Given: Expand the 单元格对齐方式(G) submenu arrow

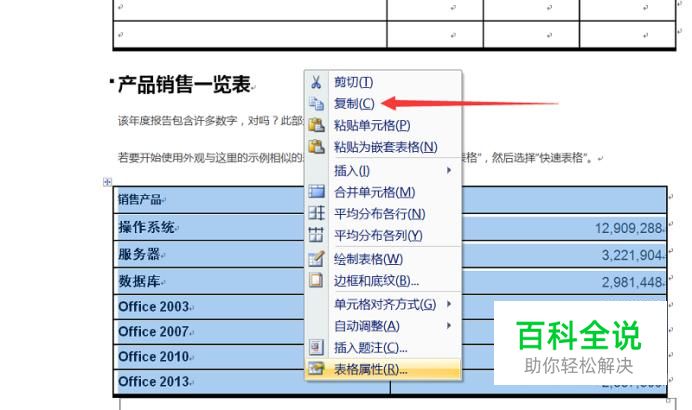Looking at the screenshot, I should coord(449,304).
